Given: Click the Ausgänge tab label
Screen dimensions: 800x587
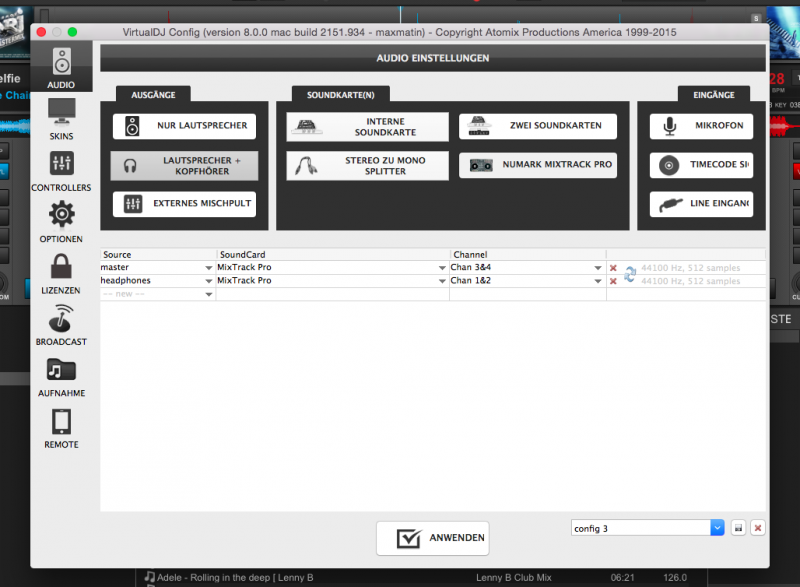Looking at the screenshot, I should [x=153, y=95].
